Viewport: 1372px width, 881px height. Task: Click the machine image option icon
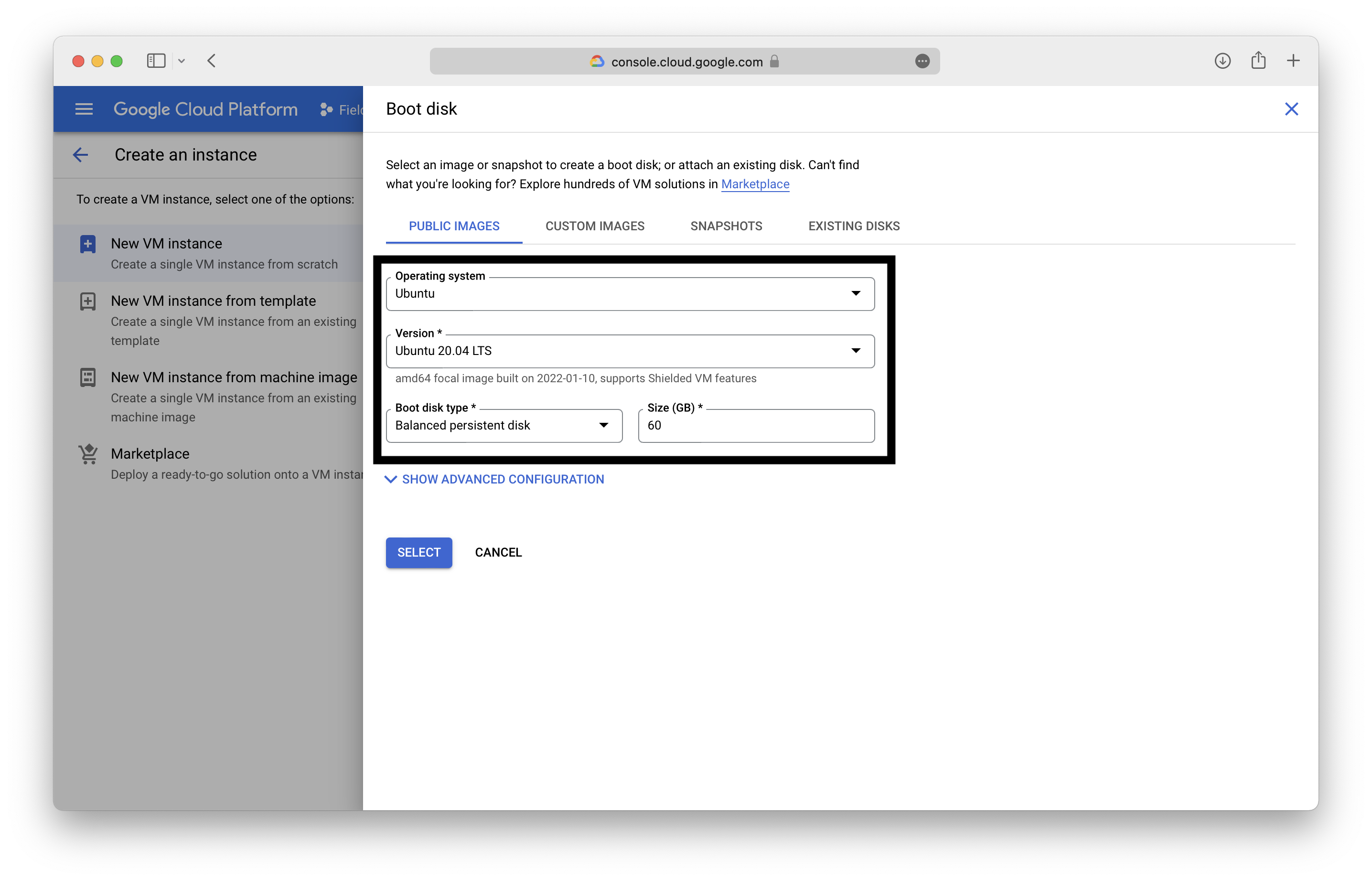pyautogui.click(x=87, y=377)
